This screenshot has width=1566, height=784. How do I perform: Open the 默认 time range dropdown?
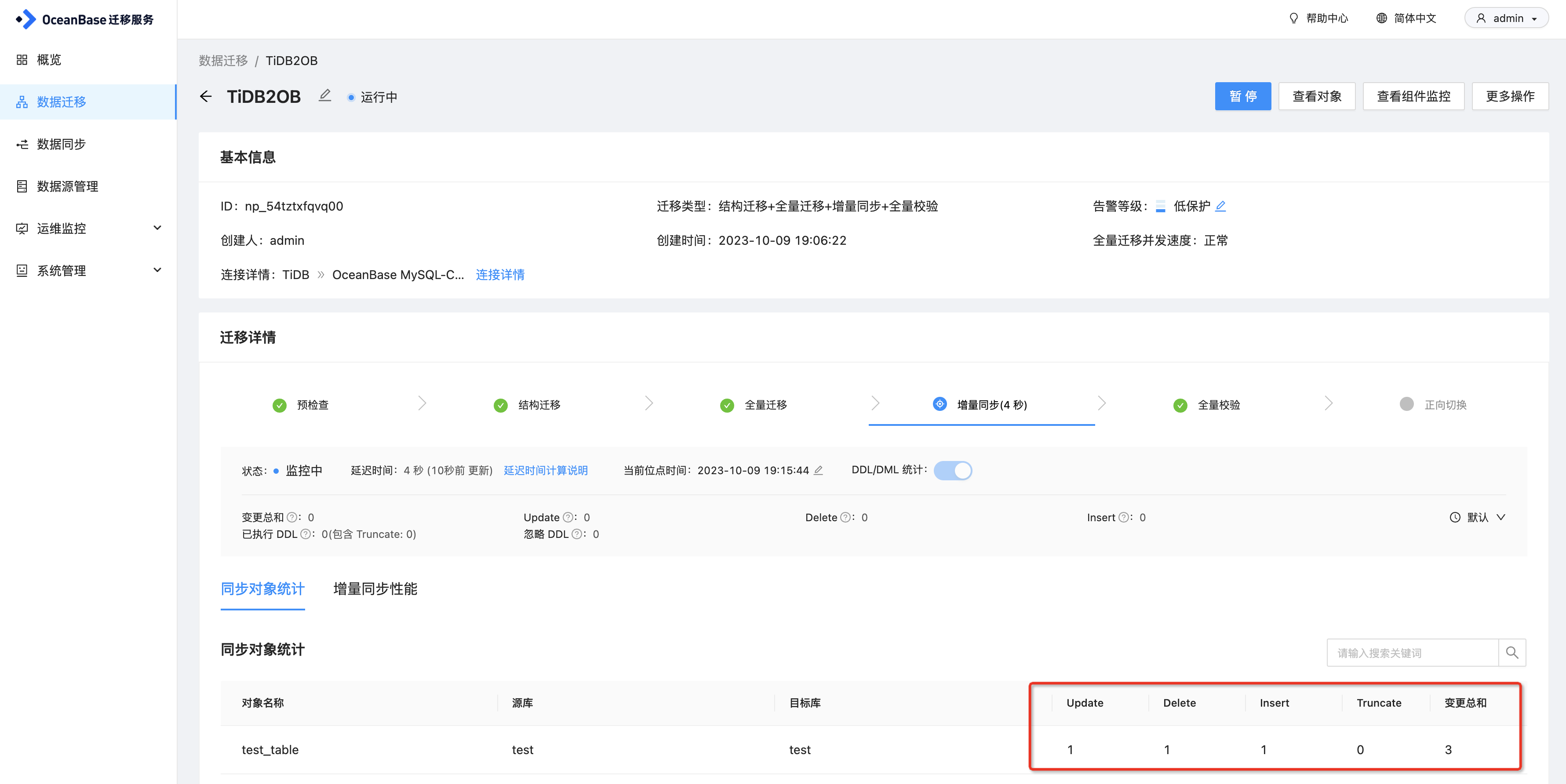(x=1478, y=517)
